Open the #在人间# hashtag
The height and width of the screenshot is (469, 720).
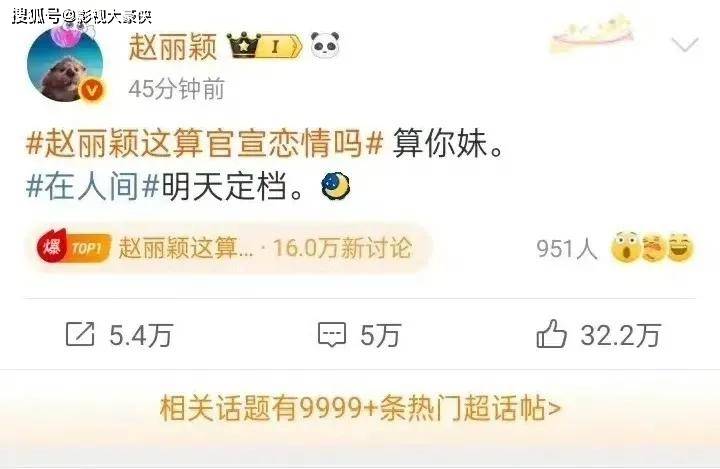click(93, 186)
